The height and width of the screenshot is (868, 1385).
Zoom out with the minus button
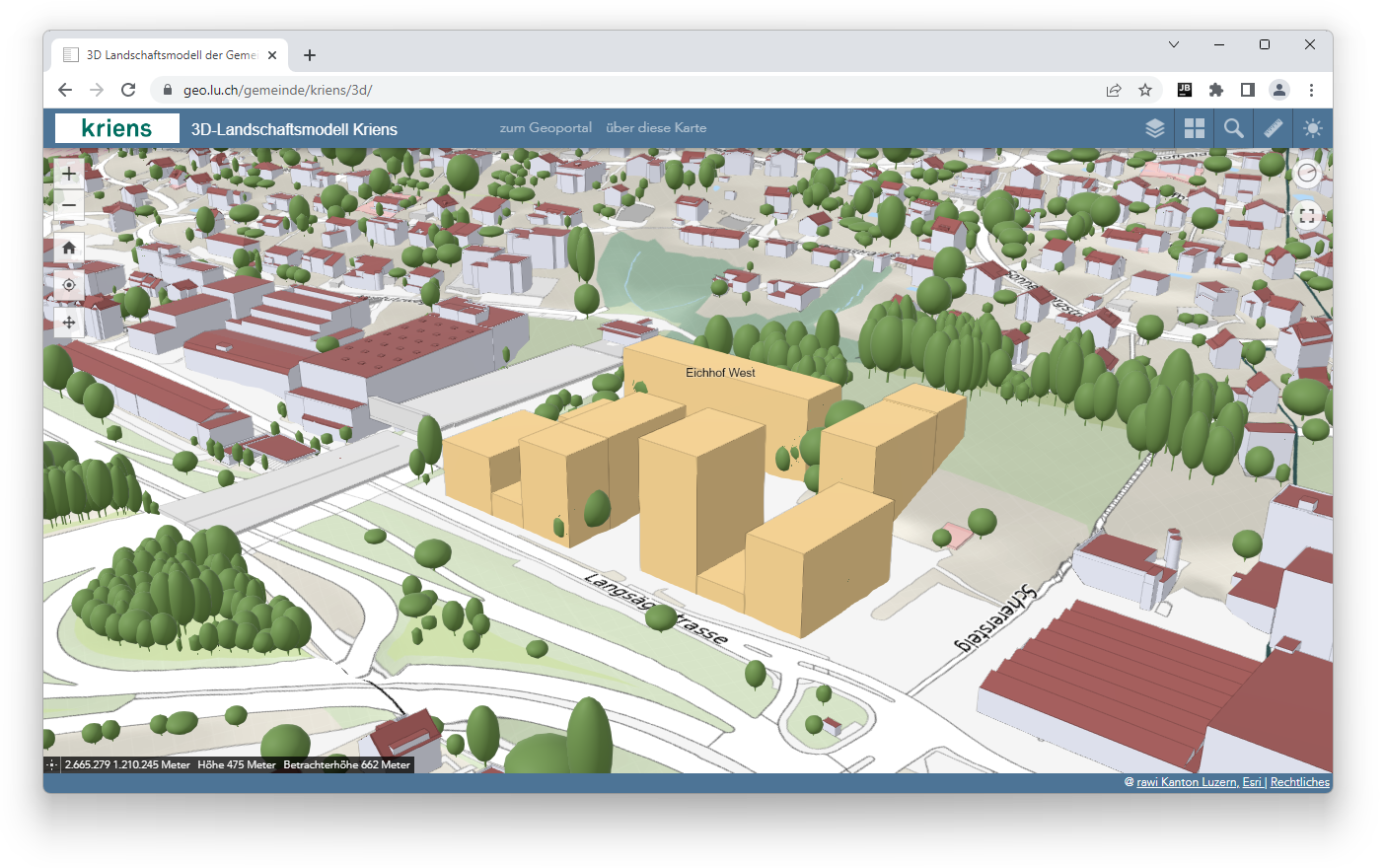pos(69,204)
